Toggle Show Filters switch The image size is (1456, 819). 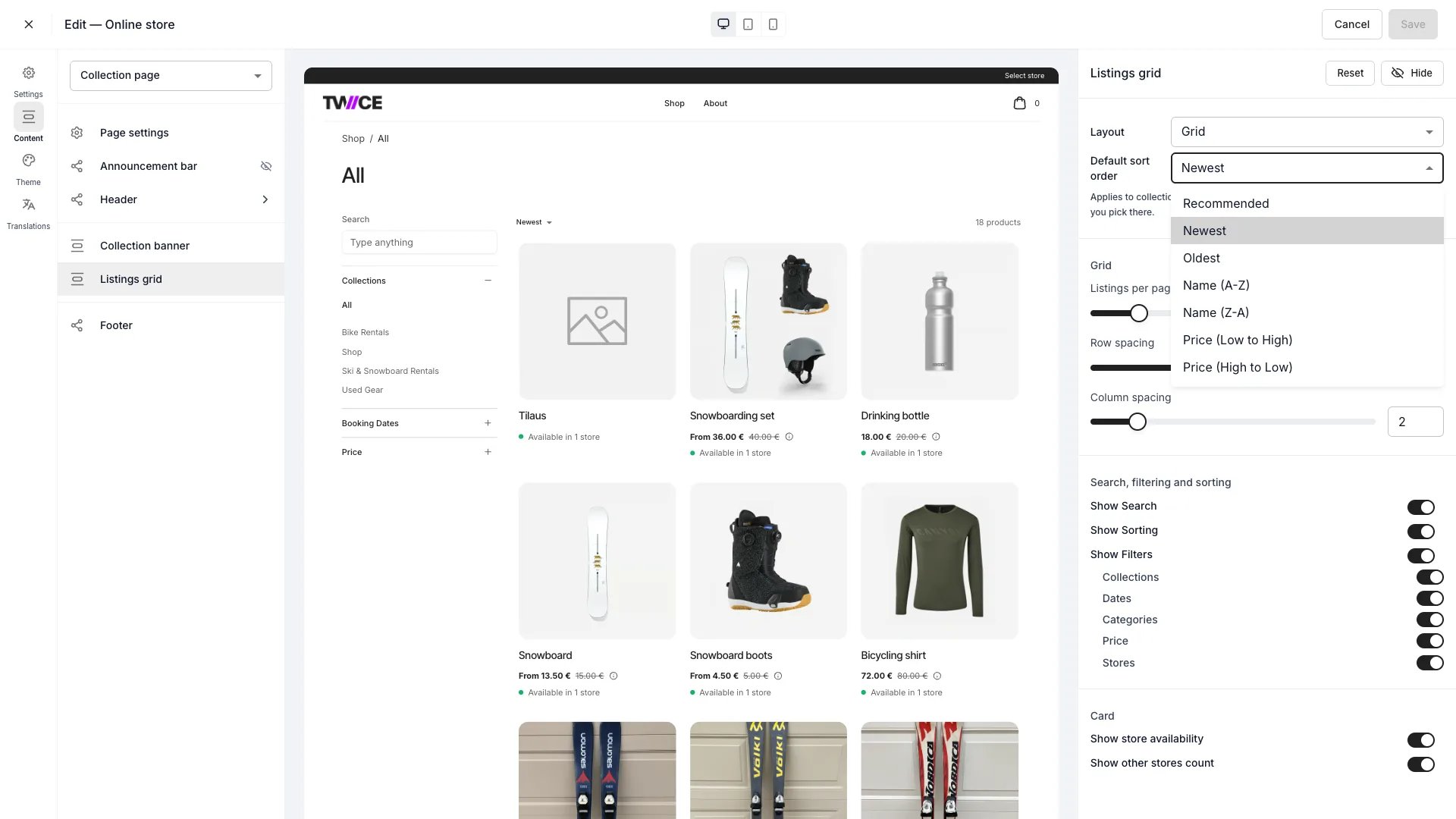1421,555
